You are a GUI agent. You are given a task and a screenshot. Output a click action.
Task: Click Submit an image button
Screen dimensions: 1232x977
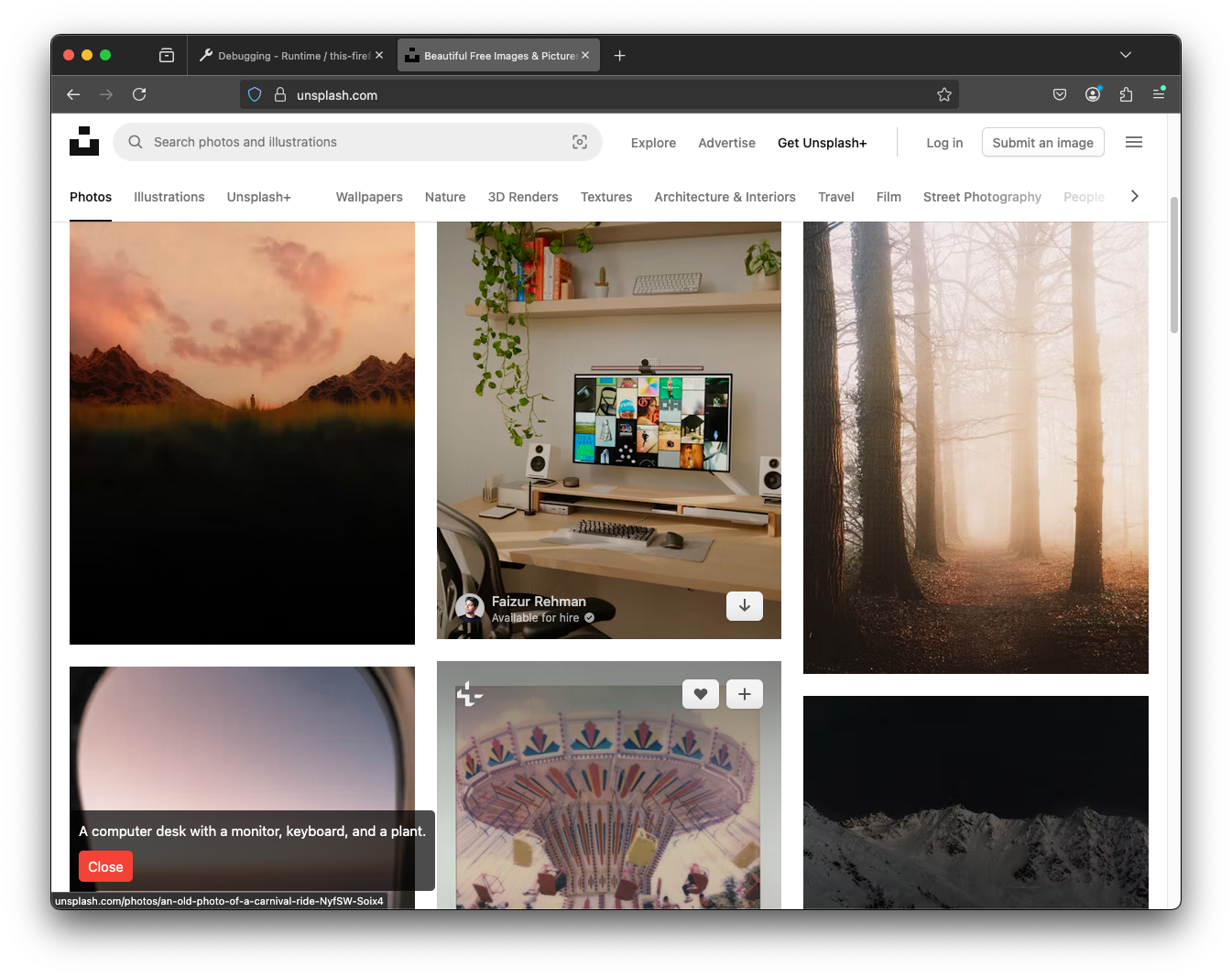coord(1043,142)
